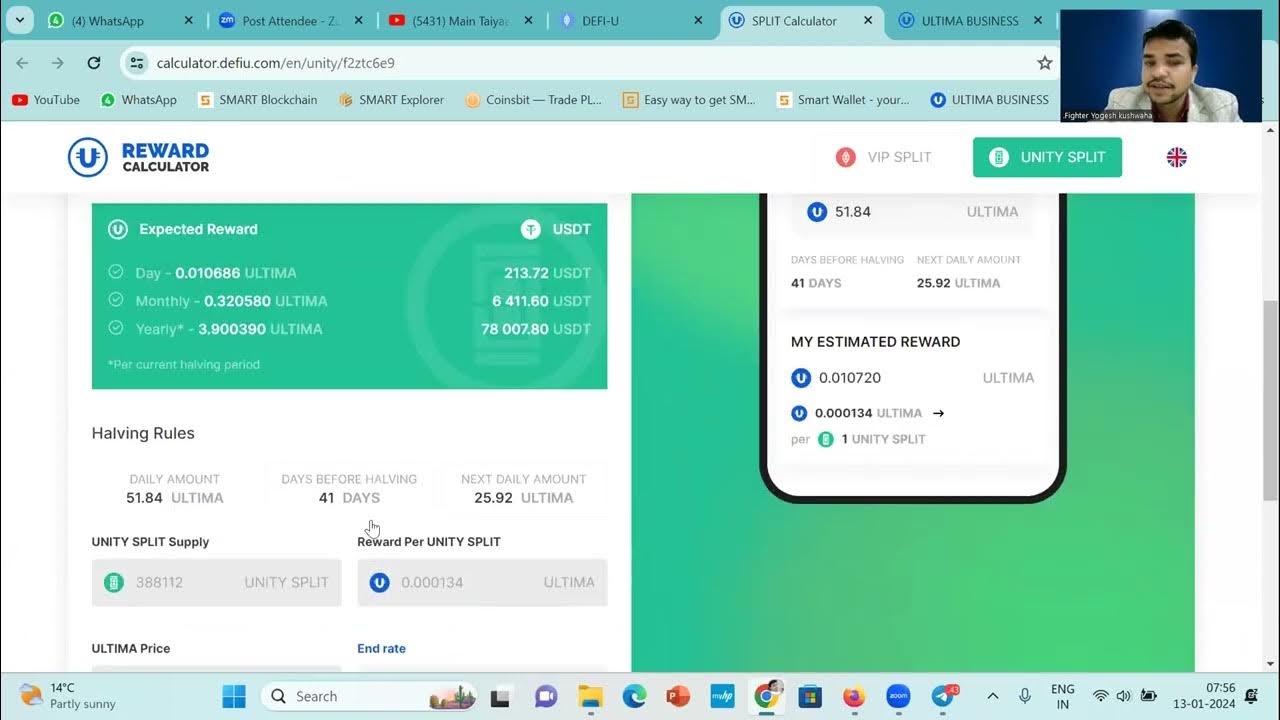Open the SMART Blockchain bookmark
The image size is (1280, 720).
[258, 100]
